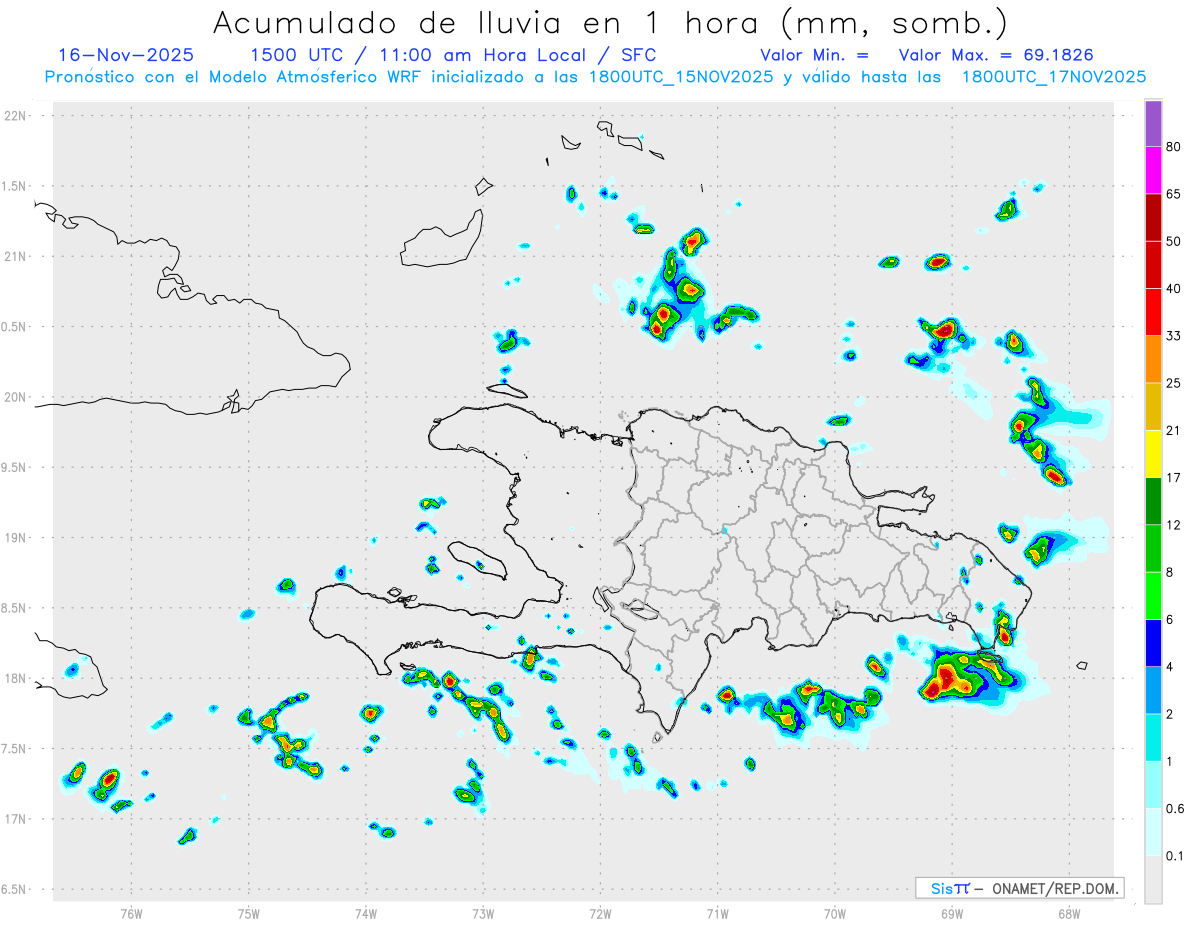
Task: Click the date text '16-Nov-2025'
Action: tap(126, 55)
